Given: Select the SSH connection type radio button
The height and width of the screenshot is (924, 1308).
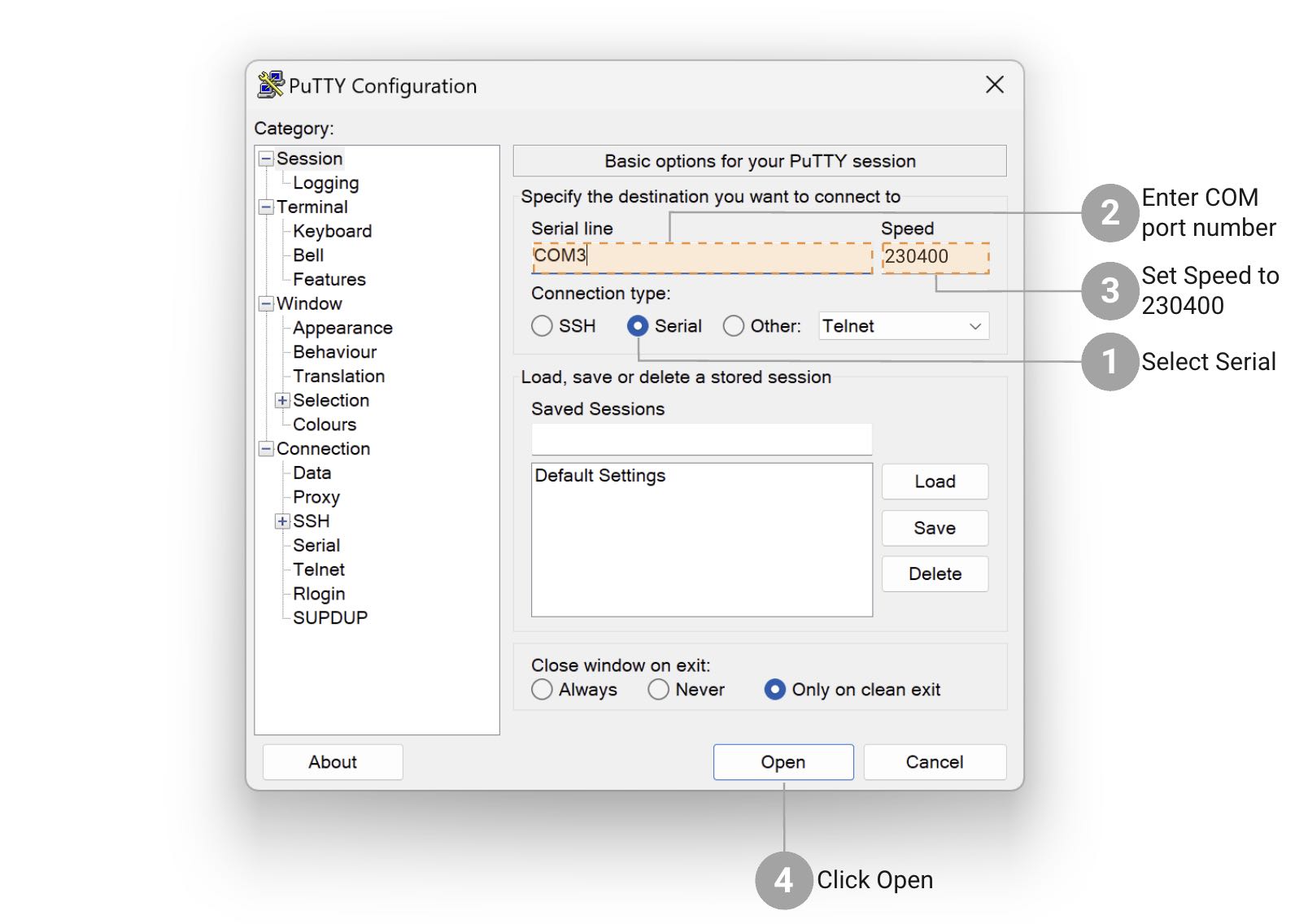Looking at the screenshot, I should point(542,326).
